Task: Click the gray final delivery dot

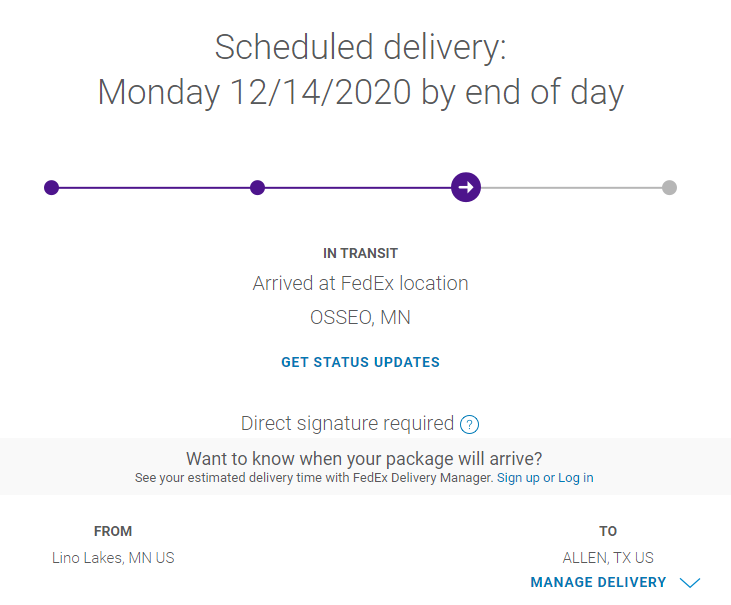Action: point(669,187)
